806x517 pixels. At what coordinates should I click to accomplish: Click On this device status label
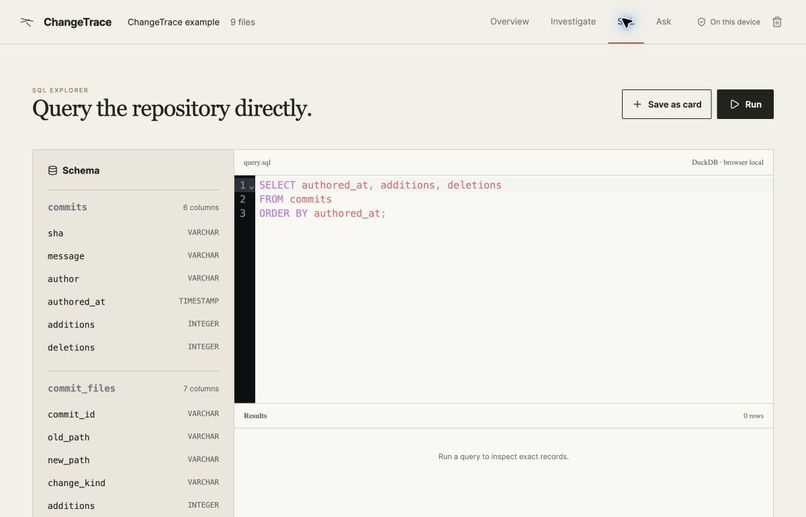[735, 22]
